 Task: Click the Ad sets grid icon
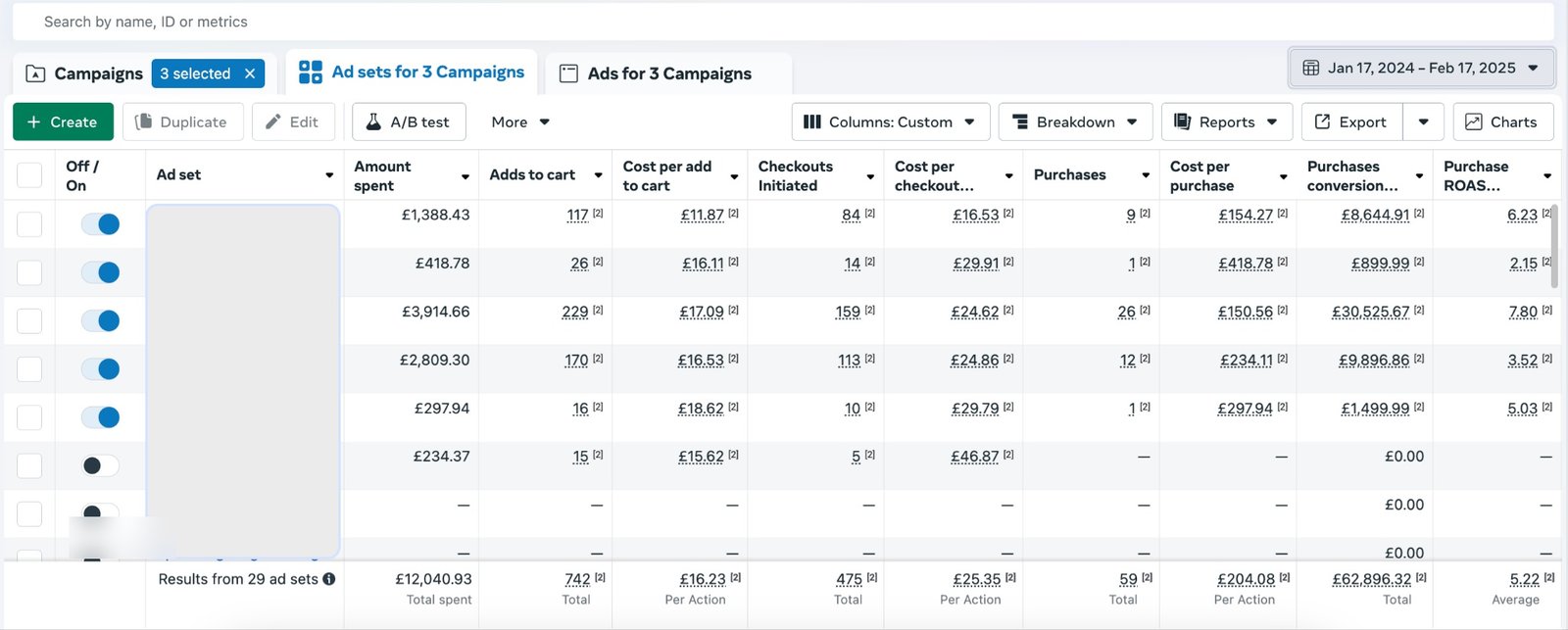pyautogui.click(x=311, y=72)
